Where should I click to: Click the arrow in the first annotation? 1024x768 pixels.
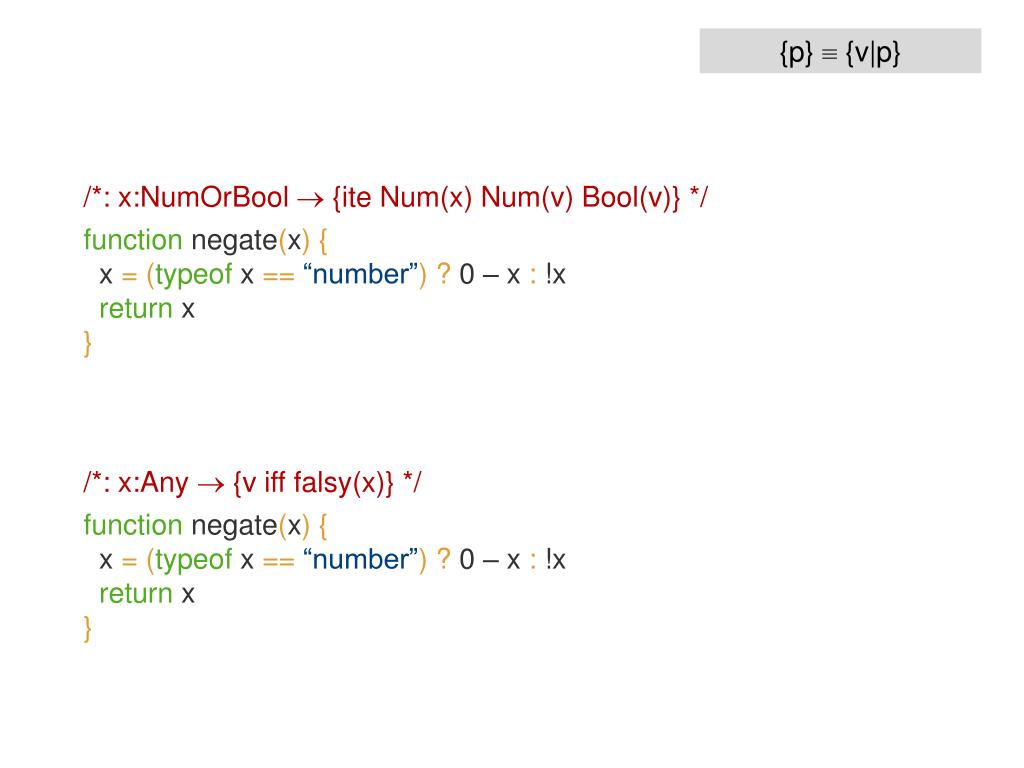pyautogui.click(x=310, y=199)
